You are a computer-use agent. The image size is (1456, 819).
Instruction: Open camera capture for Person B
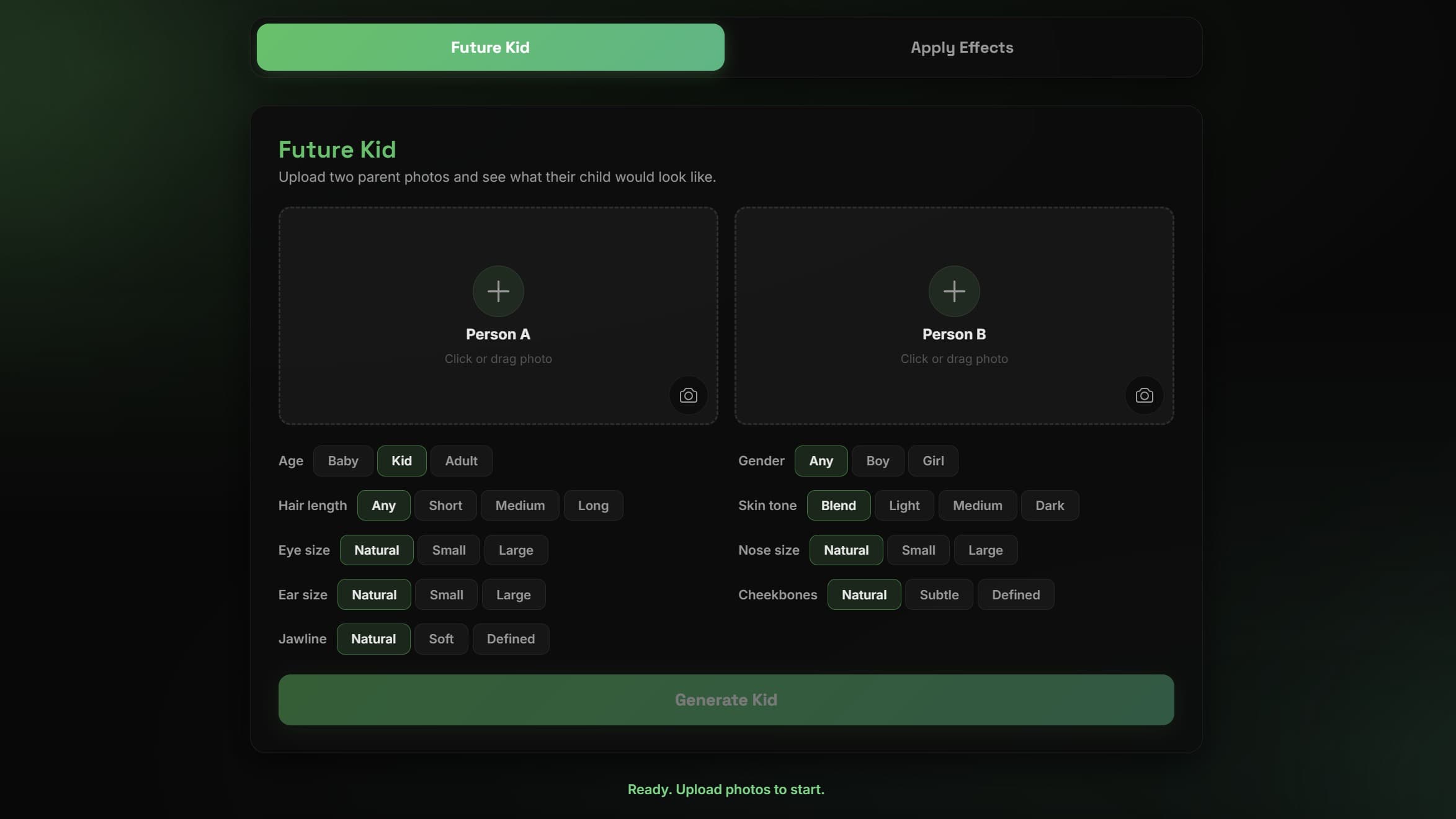tap(1144, 395)
